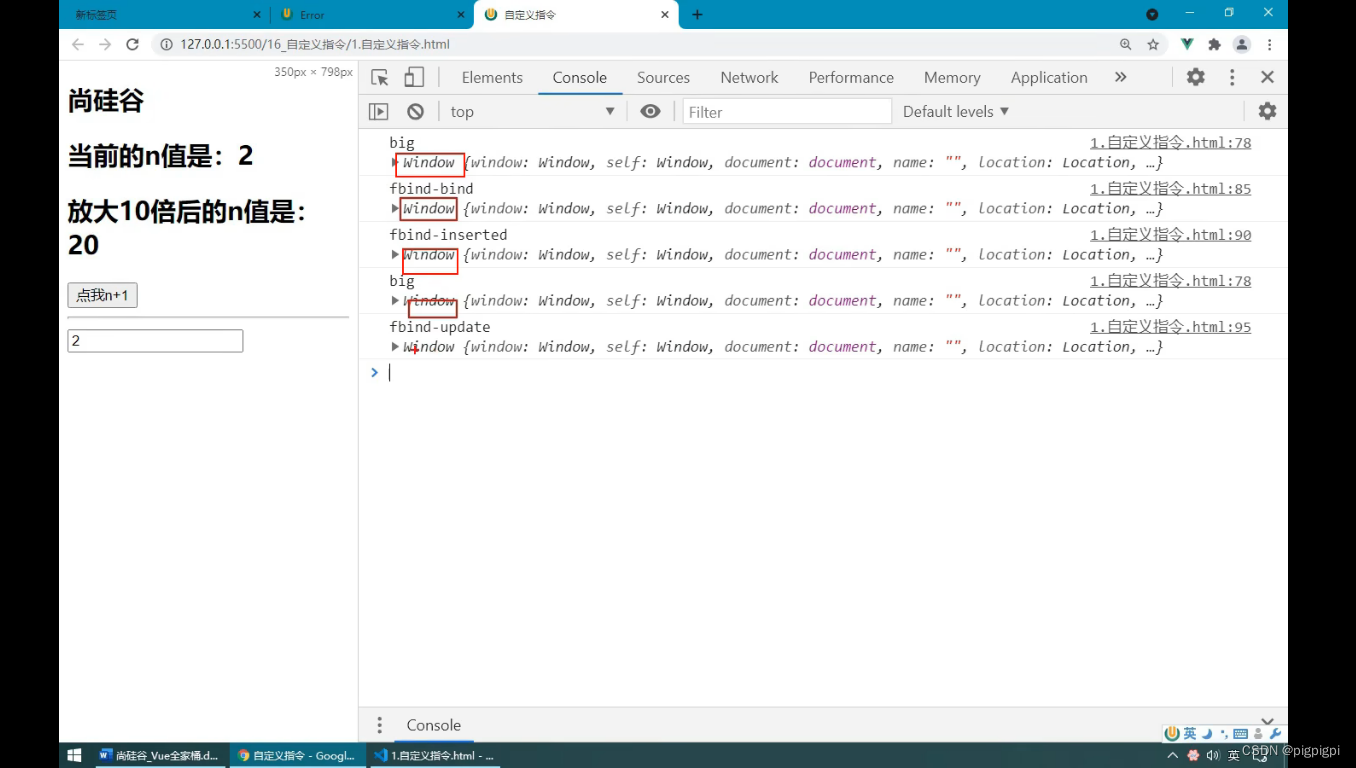
Task: Expand the Window object under first big log
Action: click(x=395, y=162)
